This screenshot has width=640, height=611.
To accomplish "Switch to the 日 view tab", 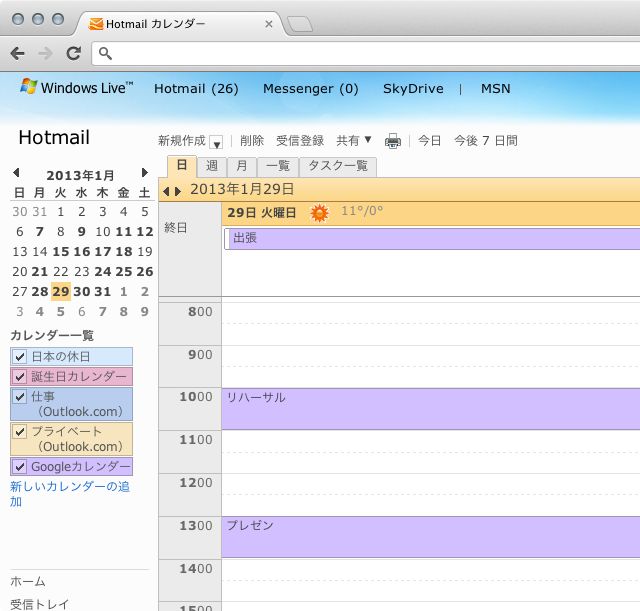I will 182,166.
